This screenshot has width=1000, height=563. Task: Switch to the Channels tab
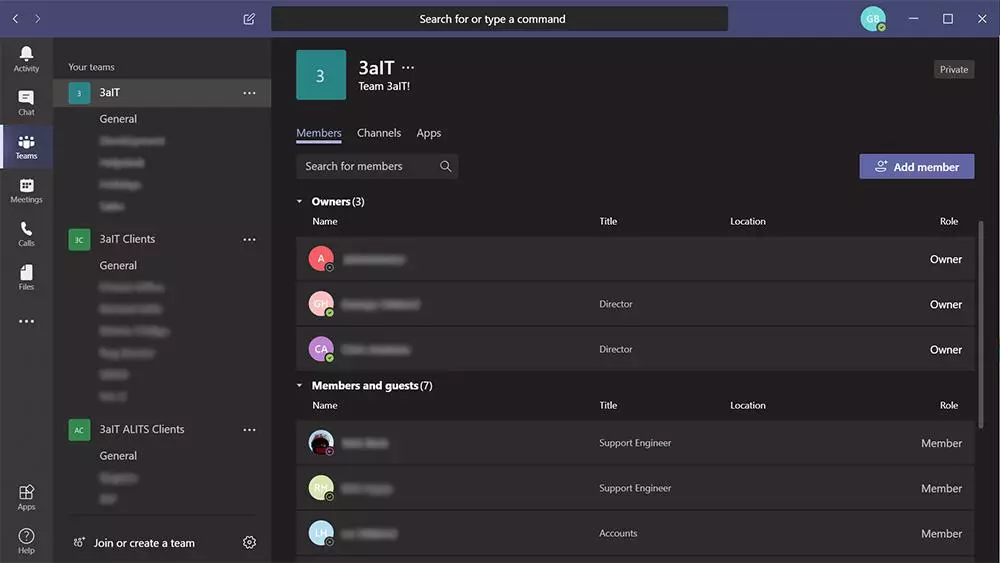tap(379, 133)
